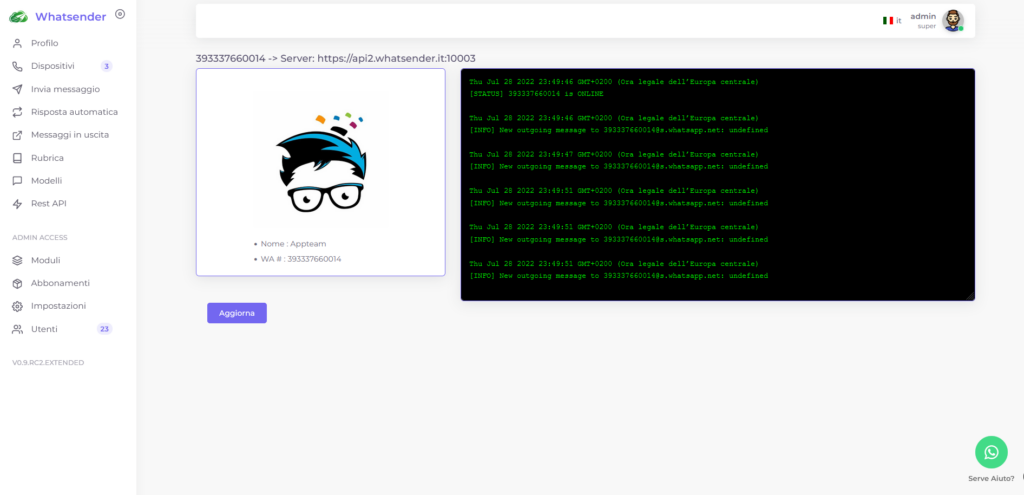
Task: Click the Utenti count badge 23
Action: [104, 329]
